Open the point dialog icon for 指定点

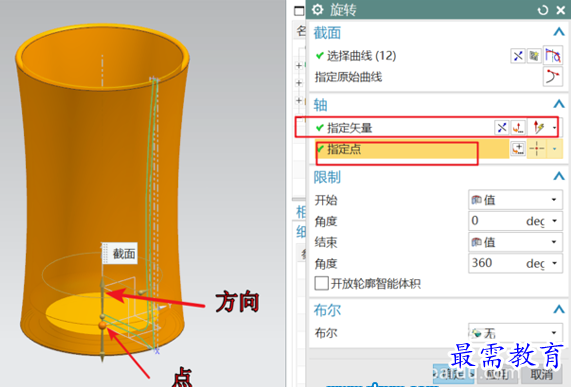[x=518, y=149]
